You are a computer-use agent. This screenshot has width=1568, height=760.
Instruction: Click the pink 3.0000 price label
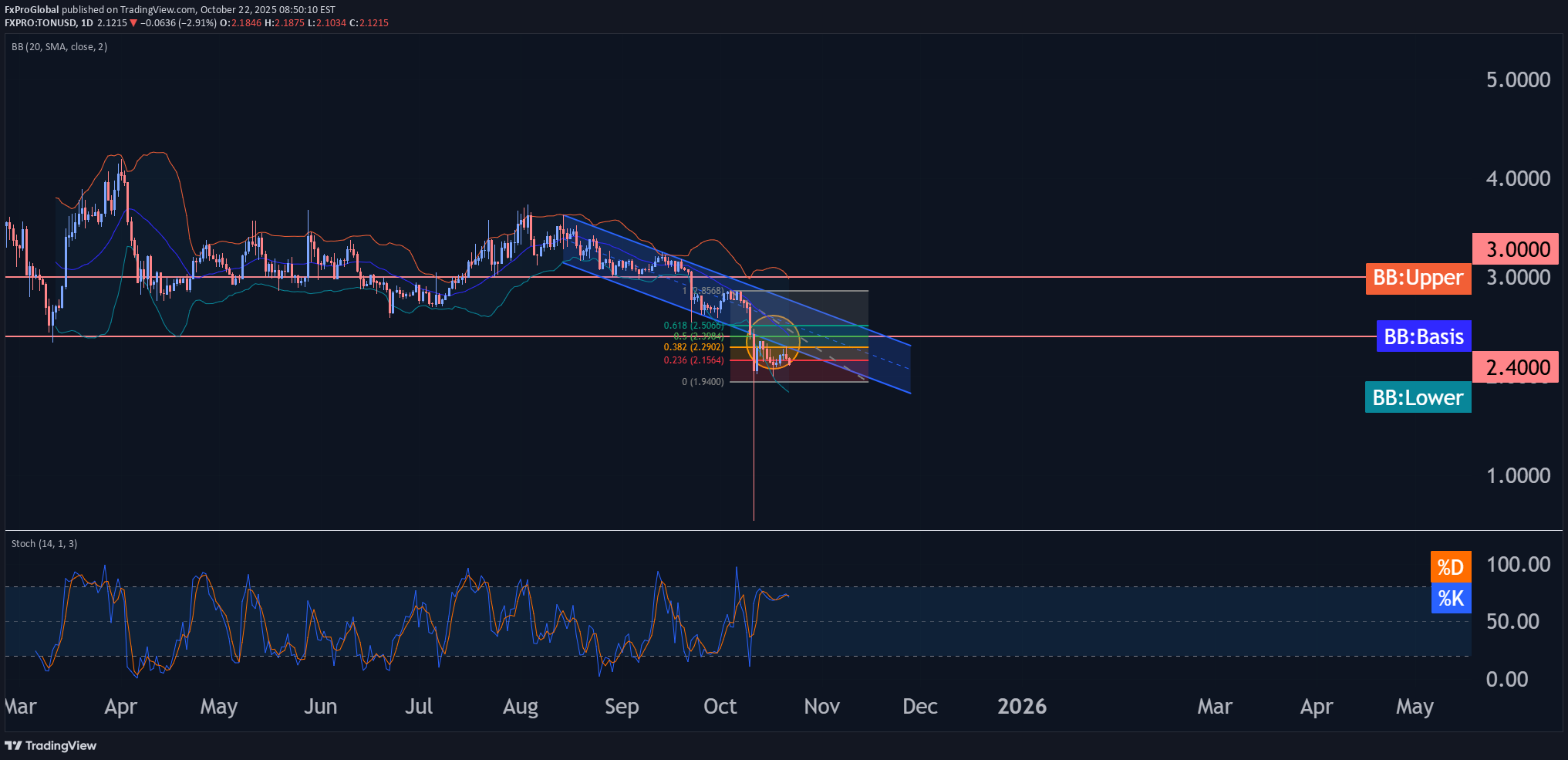(1515, 249)
